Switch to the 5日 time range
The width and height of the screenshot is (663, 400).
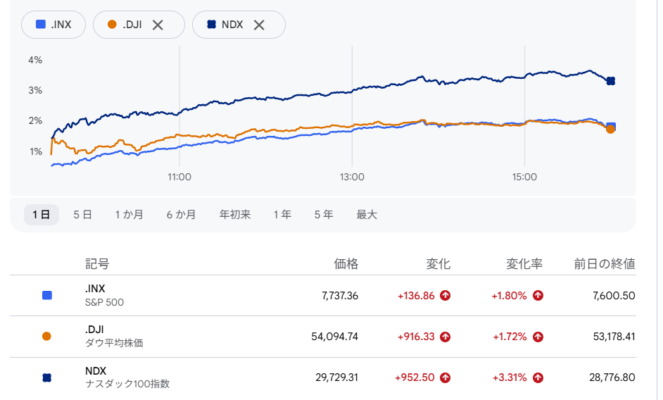pos(82,215)
